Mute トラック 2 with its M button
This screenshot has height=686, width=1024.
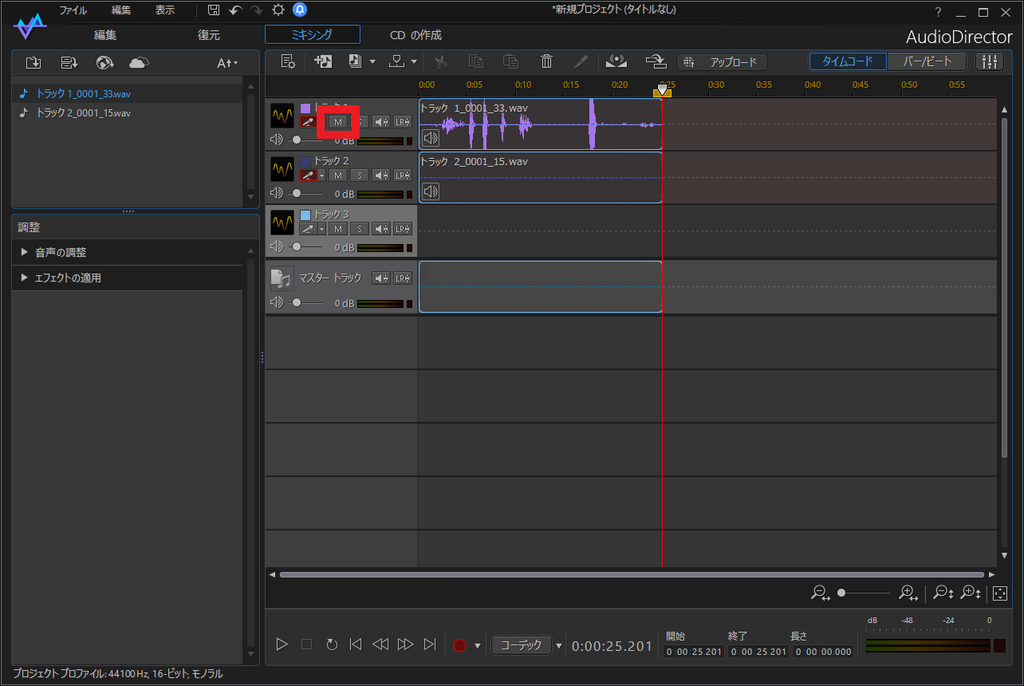[338, 175]
